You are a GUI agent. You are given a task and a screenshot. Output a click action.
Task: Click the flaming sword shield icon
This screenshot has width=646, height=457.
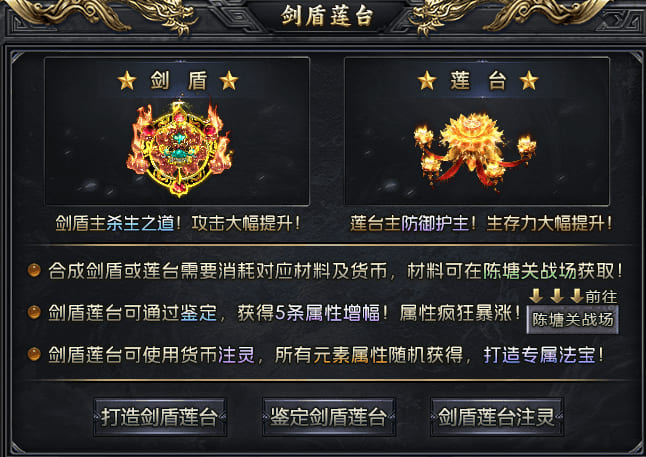[179, 148]
